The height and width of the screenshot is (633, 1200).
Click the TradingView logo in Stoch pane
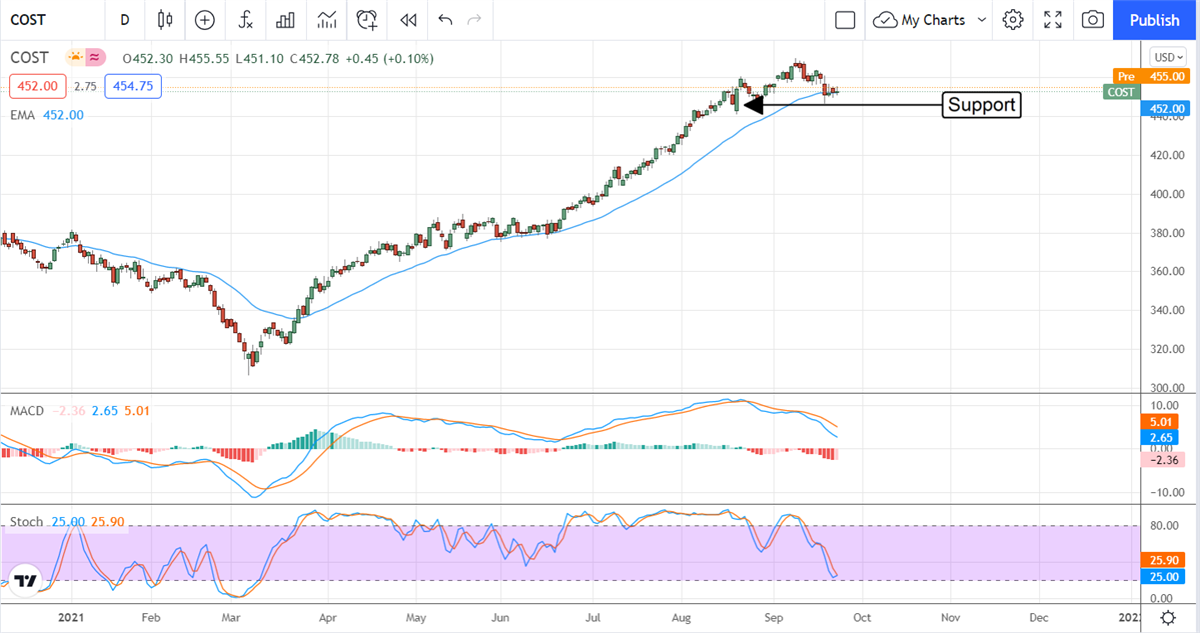pos(25,582)
